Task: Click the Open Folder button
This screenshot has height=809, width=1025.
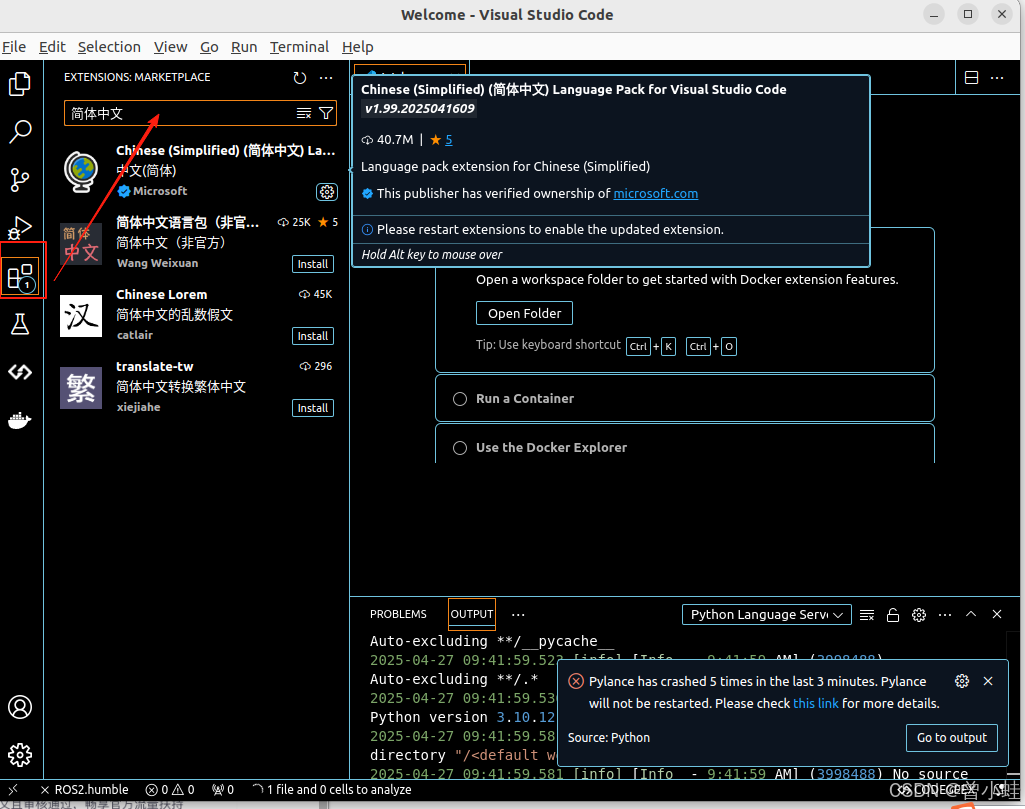Action: (524, 313)
